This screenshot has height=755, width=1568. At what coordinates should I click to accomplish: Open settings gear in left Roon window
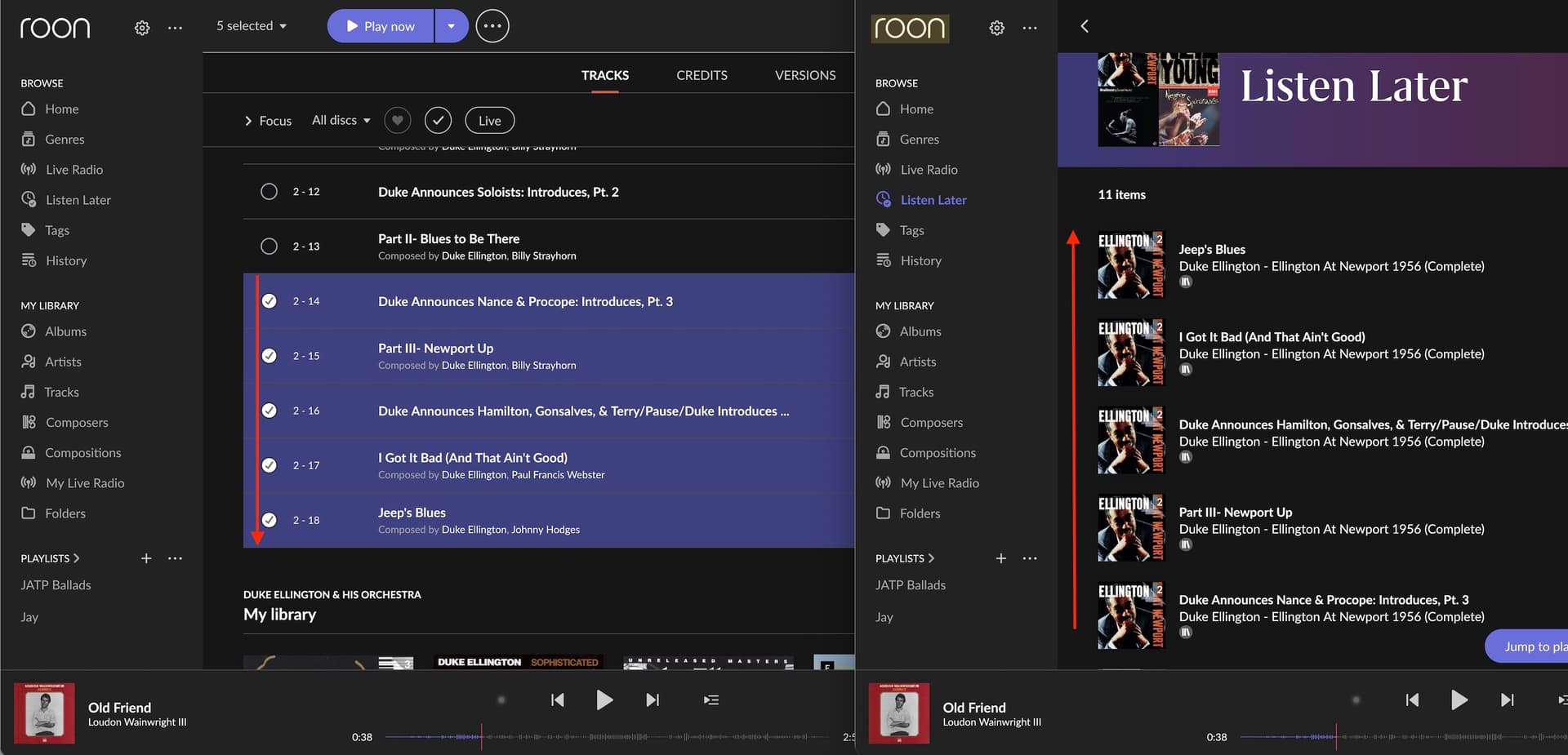tap(142, 28)
